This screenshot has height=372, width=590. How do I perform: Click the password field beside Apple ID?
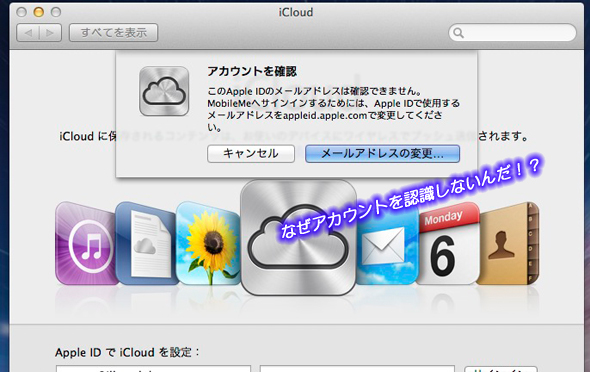[x=357, y=368]
